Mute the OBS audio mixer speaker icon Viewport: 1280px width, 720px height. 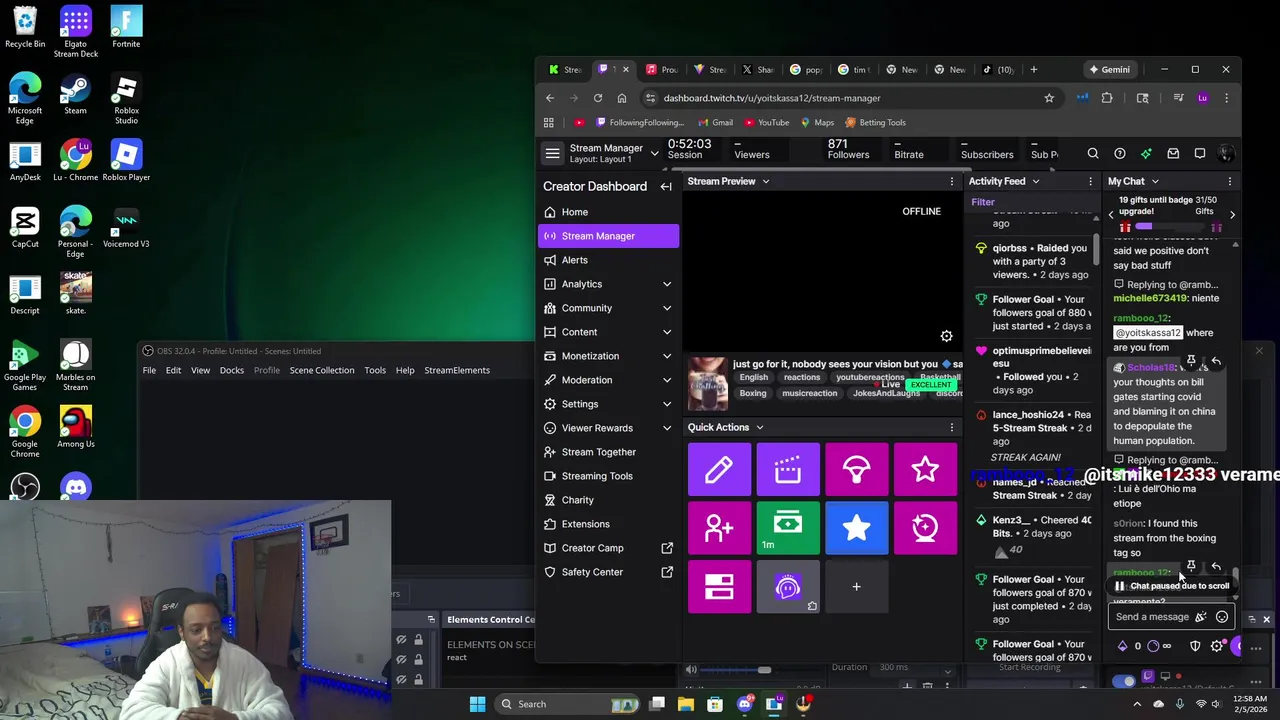click(691, 670)
